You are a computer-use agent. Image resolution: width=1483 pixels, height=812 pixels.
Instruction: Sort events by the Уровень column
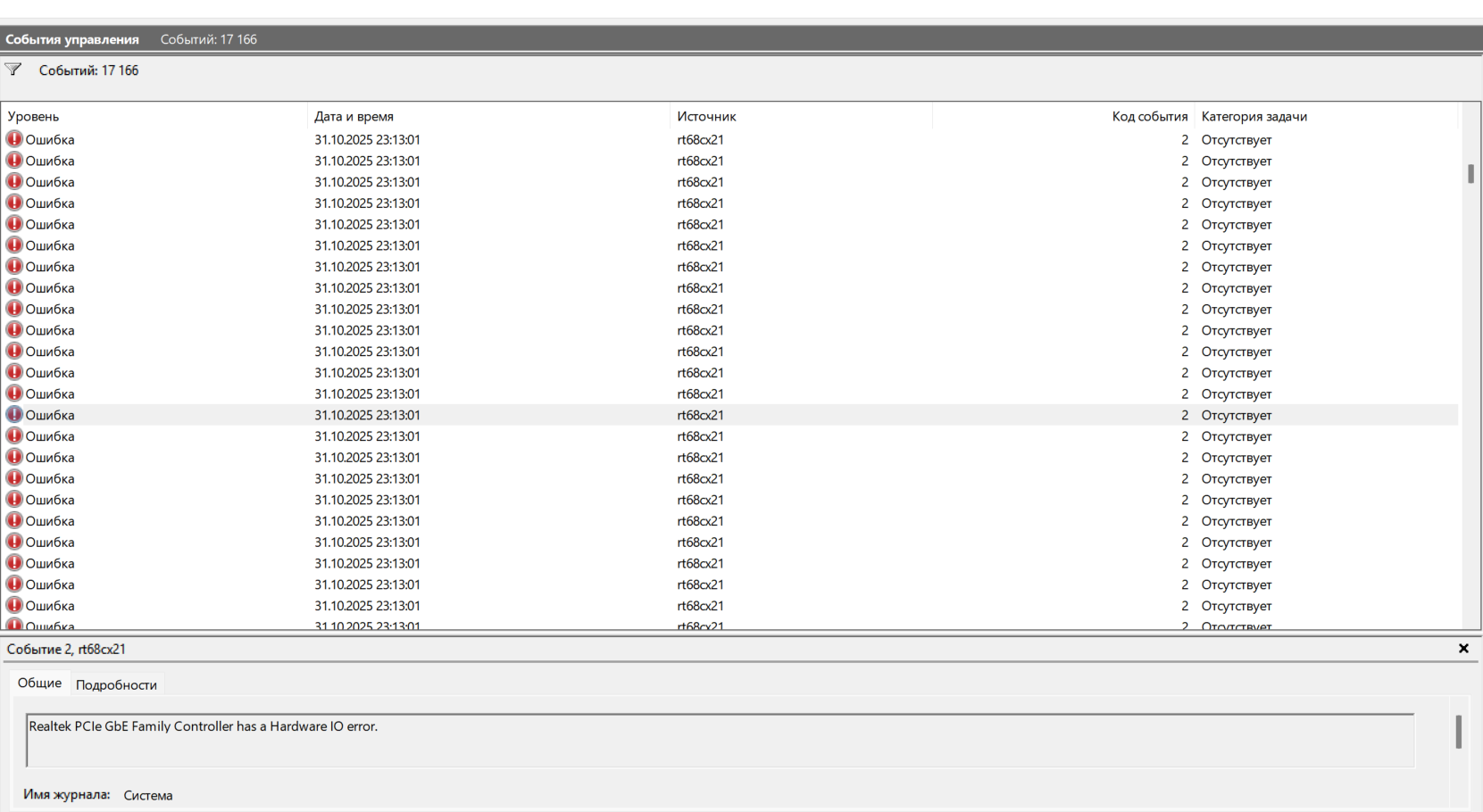click(34, 116)
